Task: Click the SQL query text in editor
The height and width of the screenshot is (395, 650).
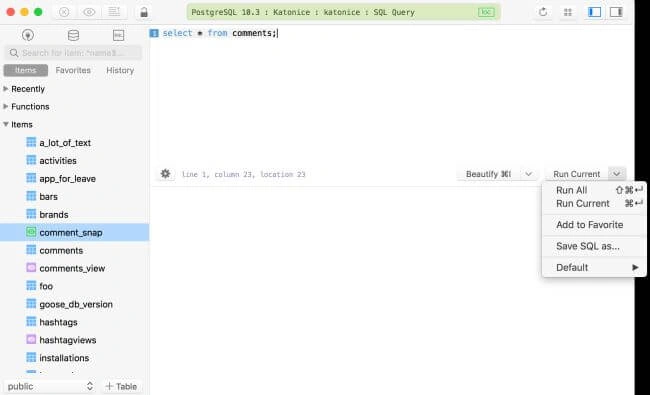Action: tap(220, 33)
